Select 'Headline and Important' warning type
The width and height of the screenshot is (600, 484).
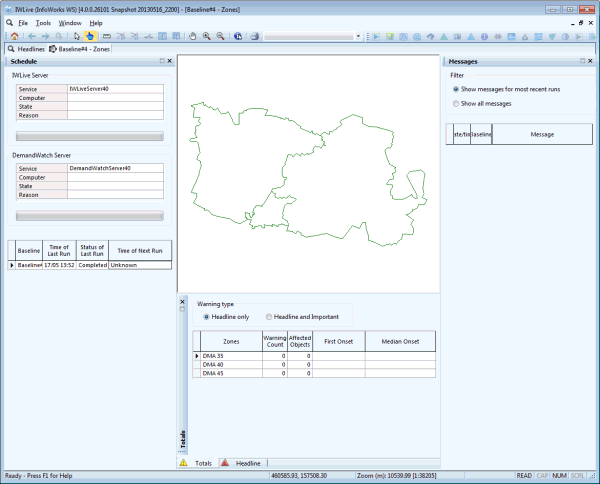[269, 317]
